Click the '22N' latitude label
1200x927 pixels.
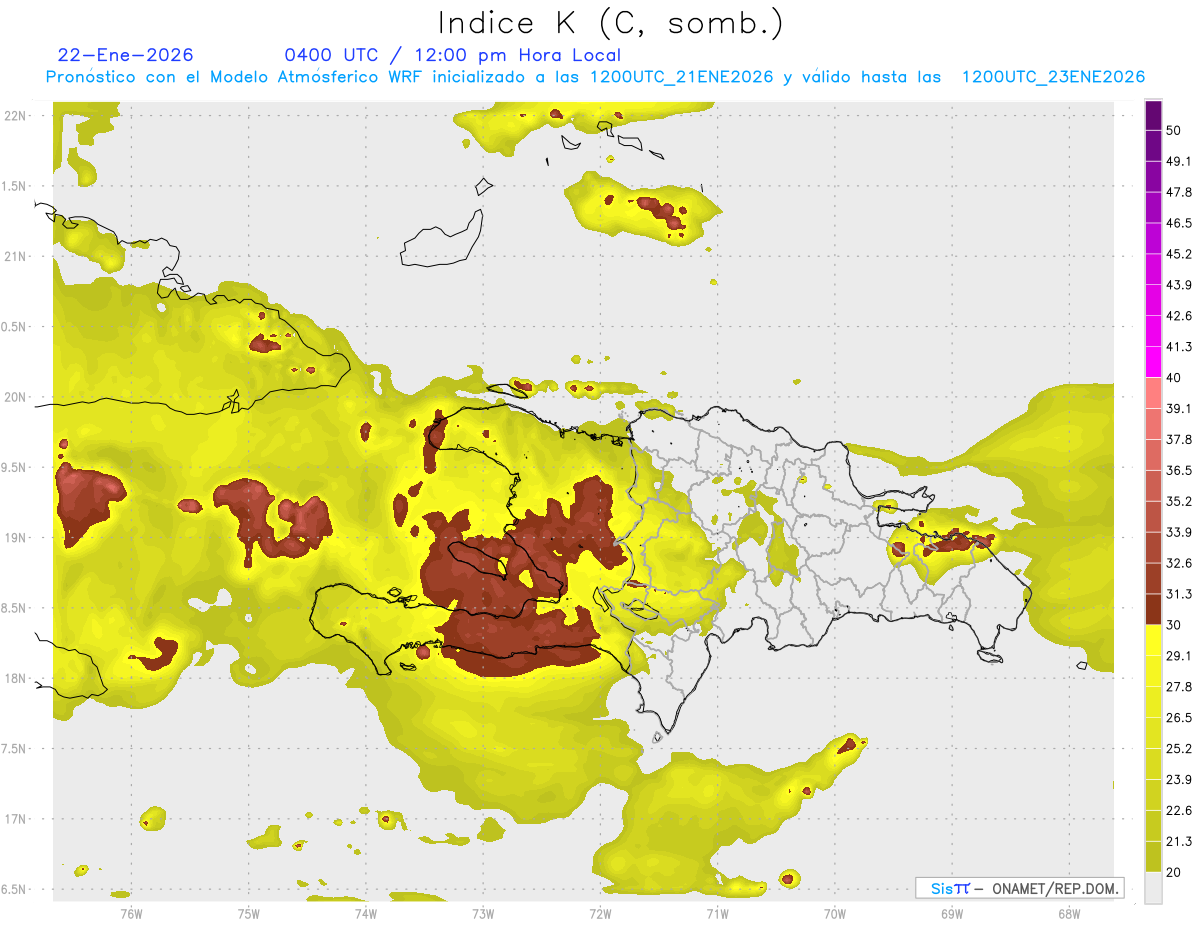(16, 115)
